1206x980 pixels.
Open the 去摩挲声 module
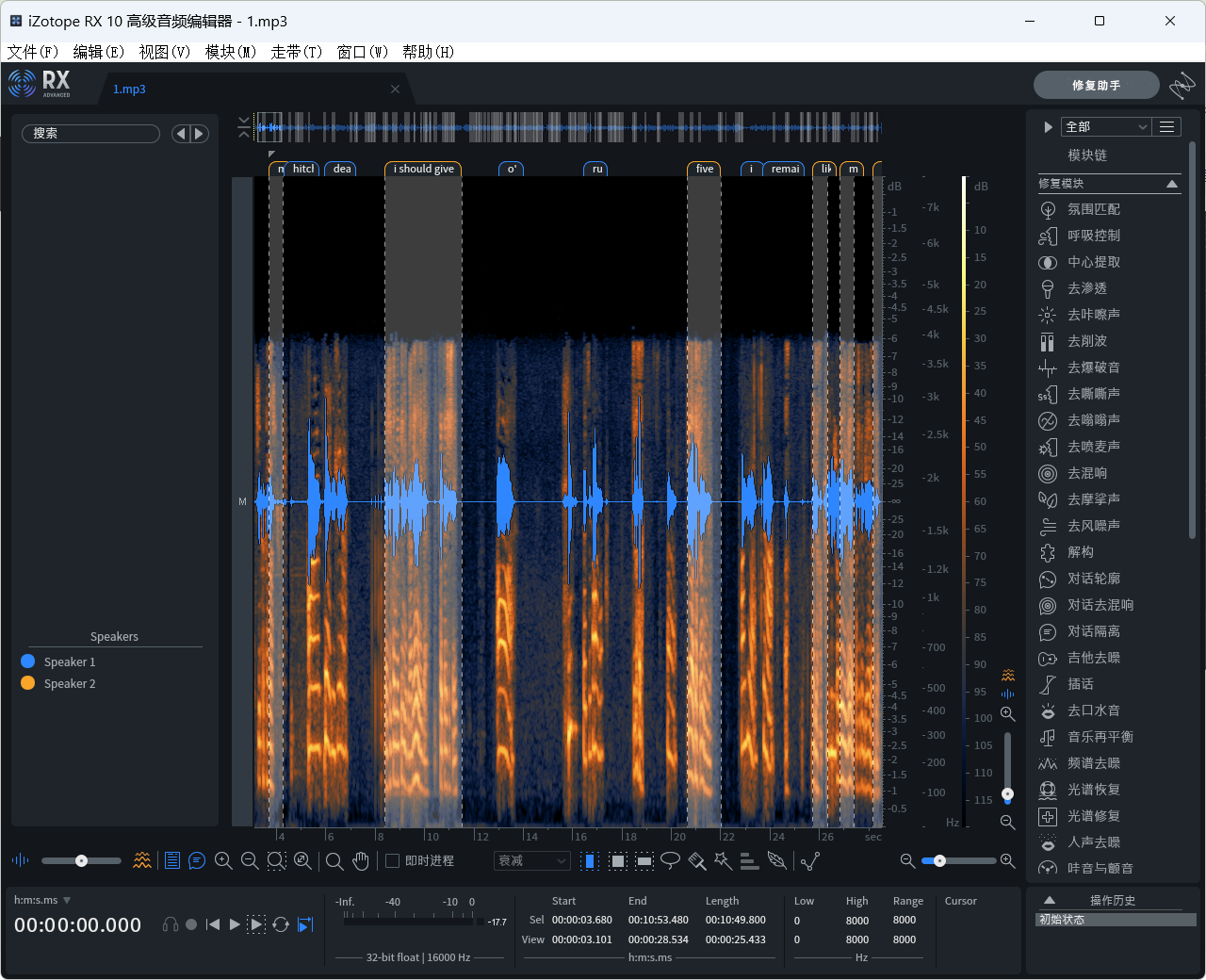pos(1093,499)
